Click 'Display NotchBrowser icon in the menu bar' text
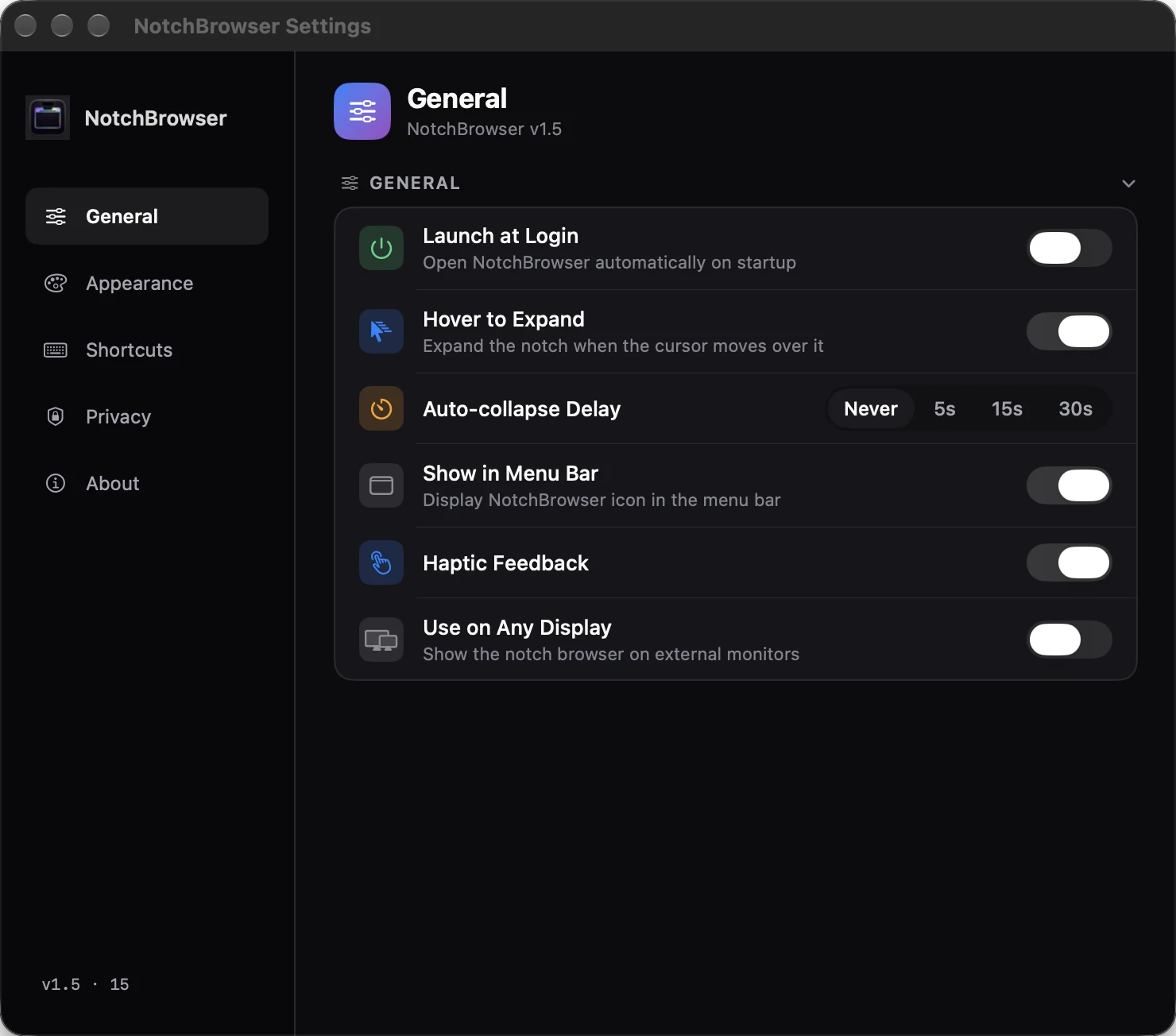1176x1036 pixels. pyautogui.click(x=602, y=500)
